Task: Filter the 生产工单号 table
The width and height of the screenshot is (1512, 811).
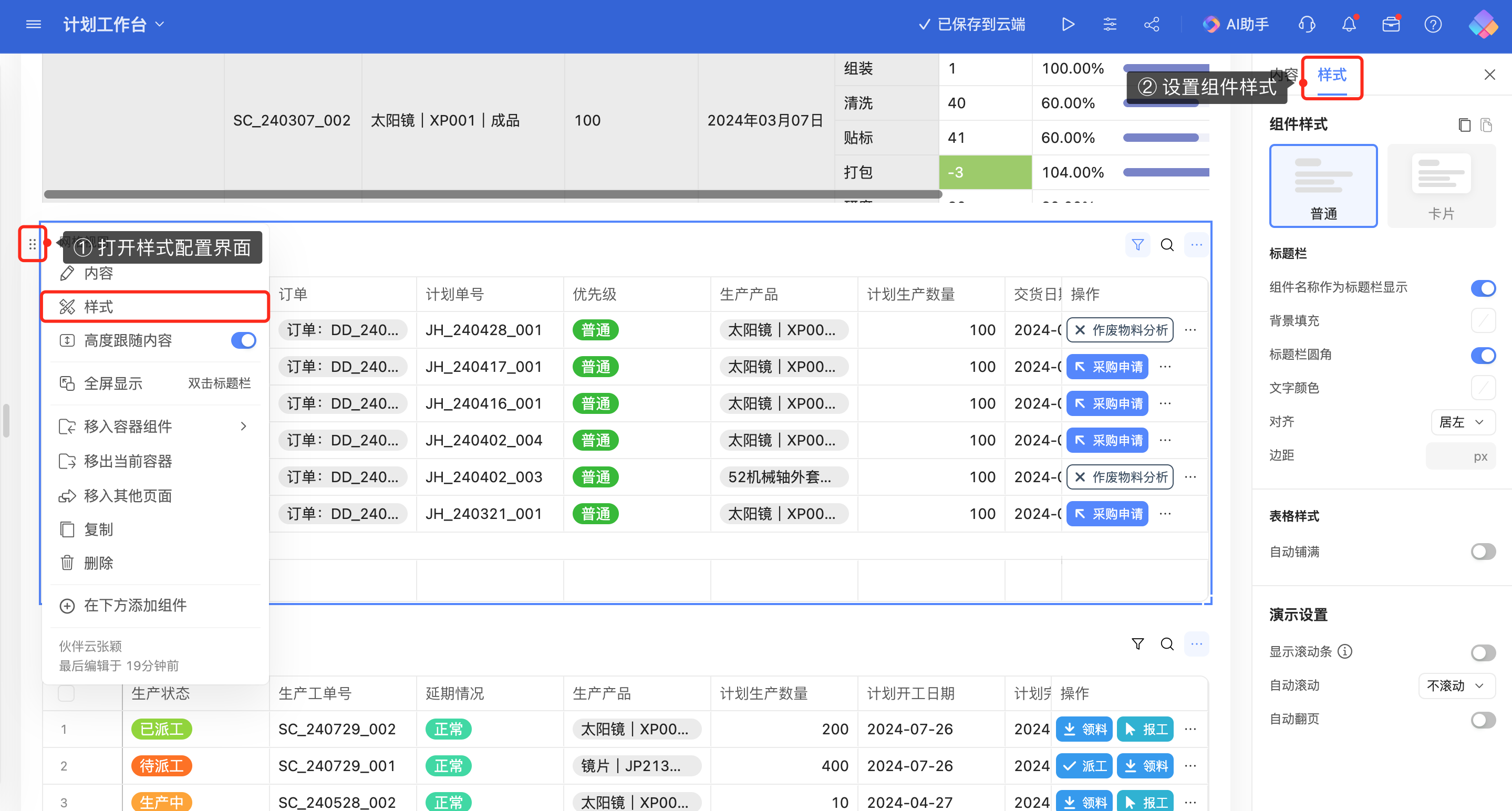Action: 1137,644
